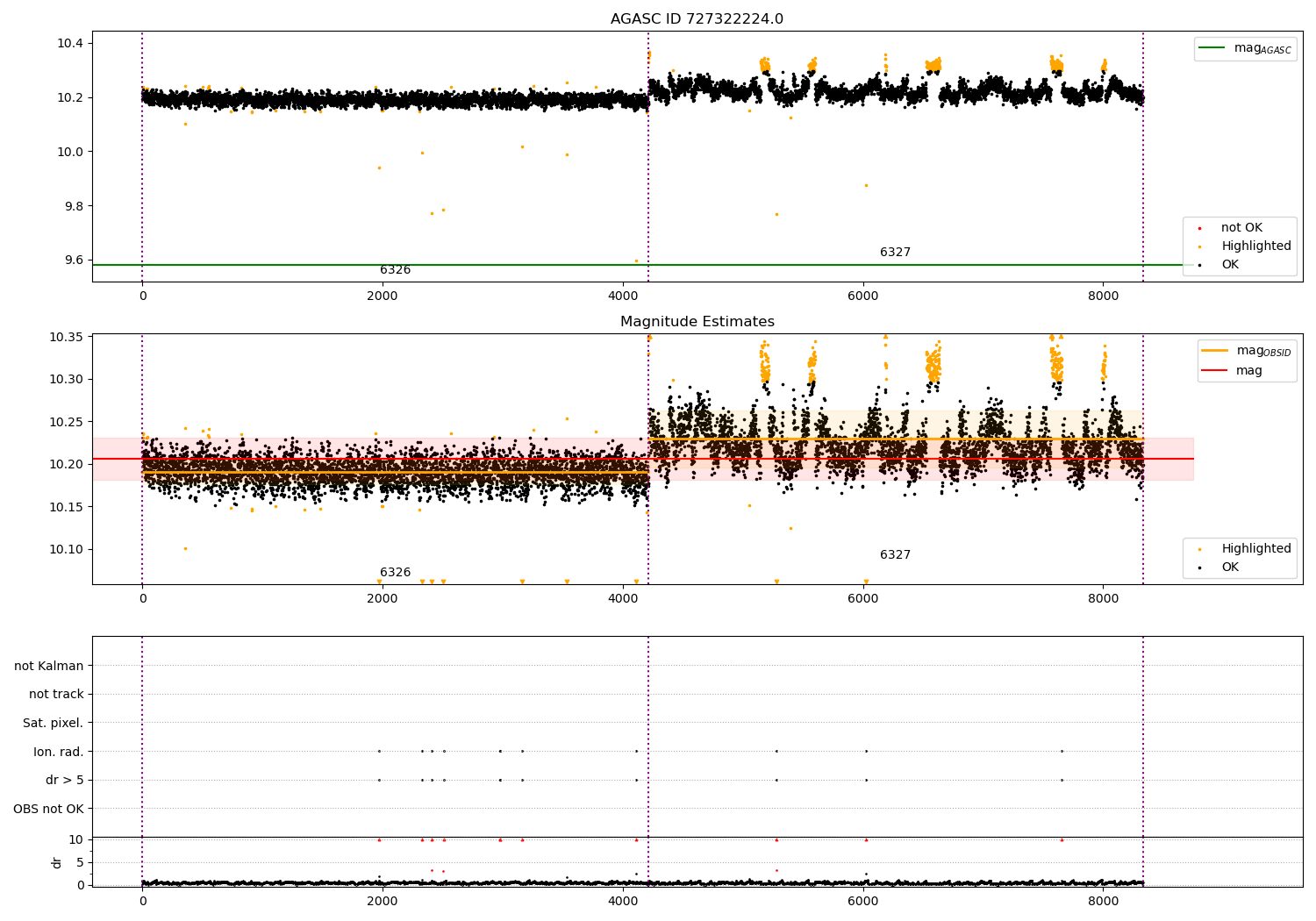The image size is (1316, 921).
Task: Click the orange line sample beside mag OBSID
Action: click(1215, 351)
